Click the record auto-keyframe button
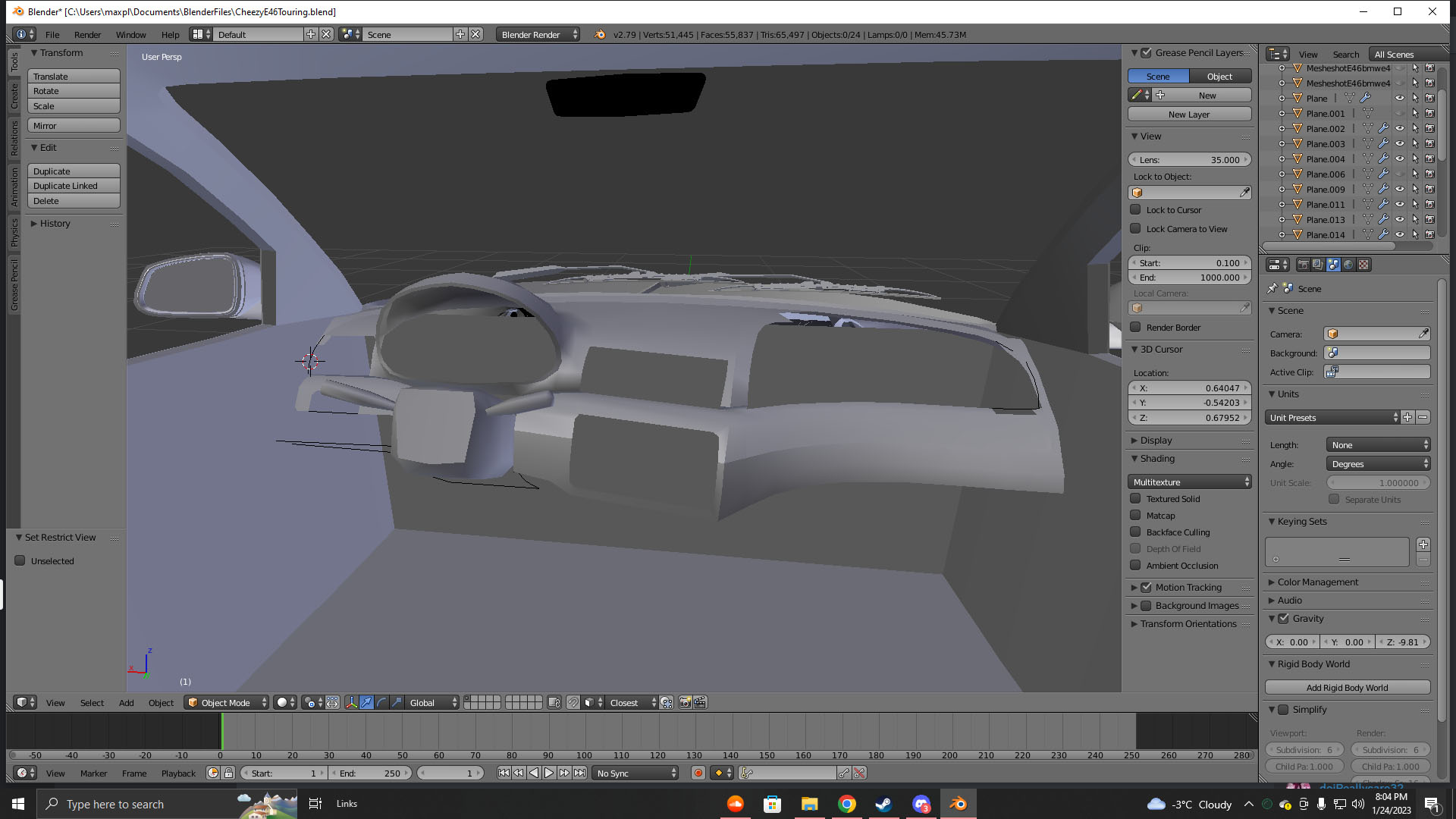Image resolution: width=1456 pixels, height=819 pixels. point(698,773)
